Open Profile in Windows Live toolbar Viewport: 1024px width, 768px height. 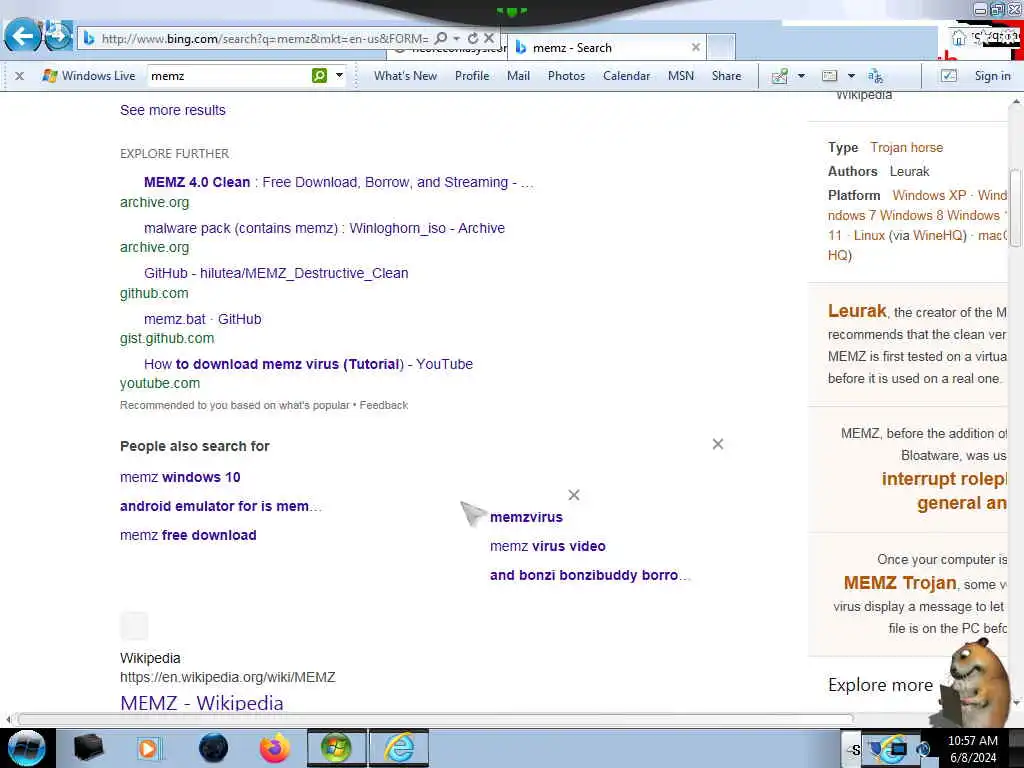(472, 76)
